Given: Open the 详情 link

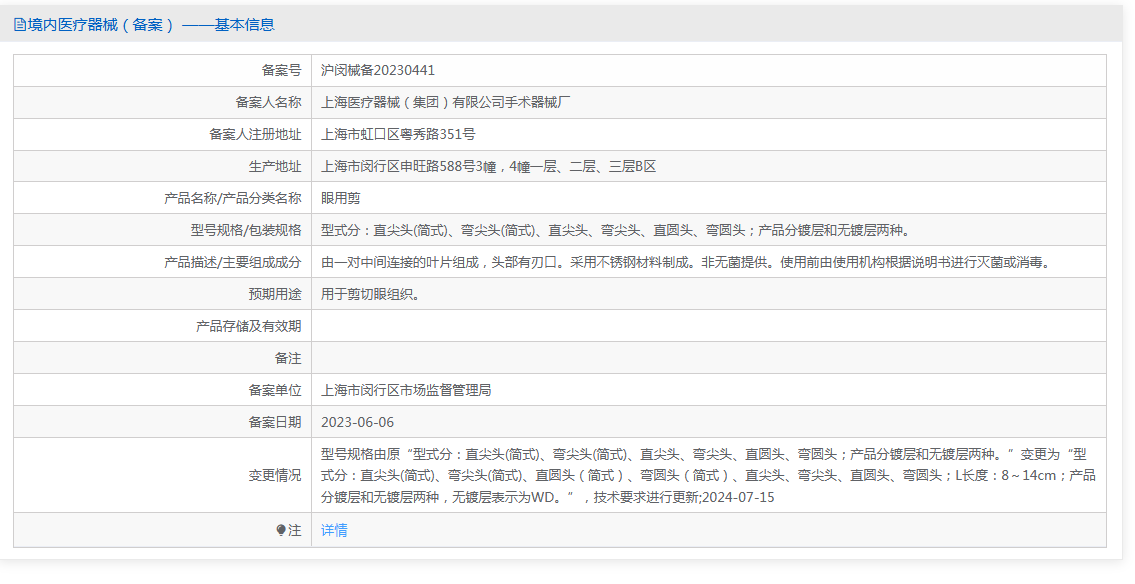Looking at the screenshot, I should click(x=334, y=530).
